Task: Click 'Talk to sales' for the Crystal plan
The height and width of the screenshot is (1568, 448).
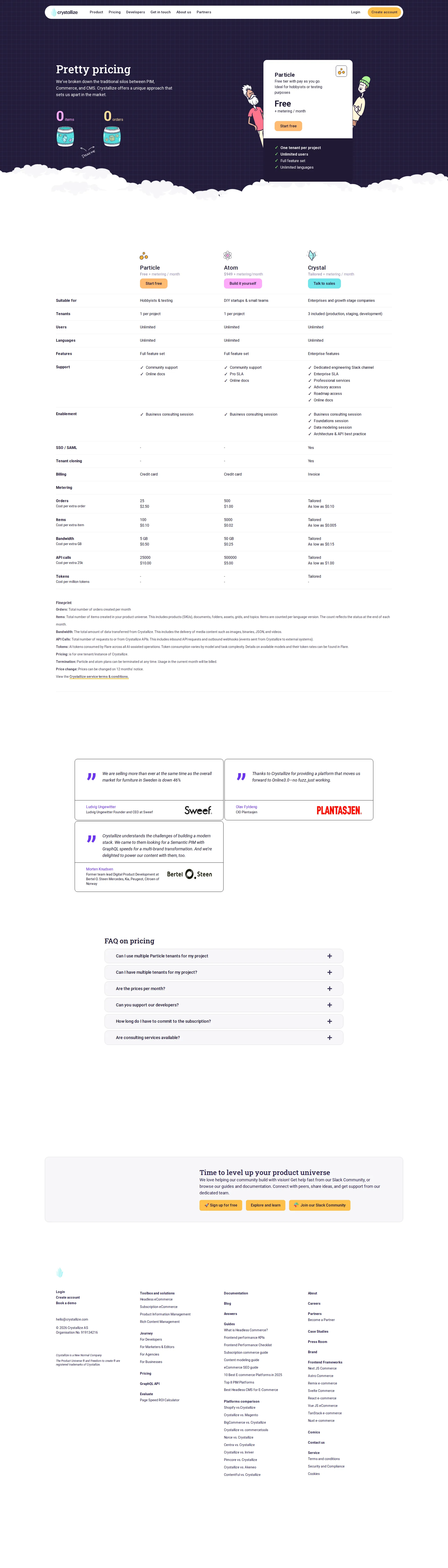Action: (324, 283)
